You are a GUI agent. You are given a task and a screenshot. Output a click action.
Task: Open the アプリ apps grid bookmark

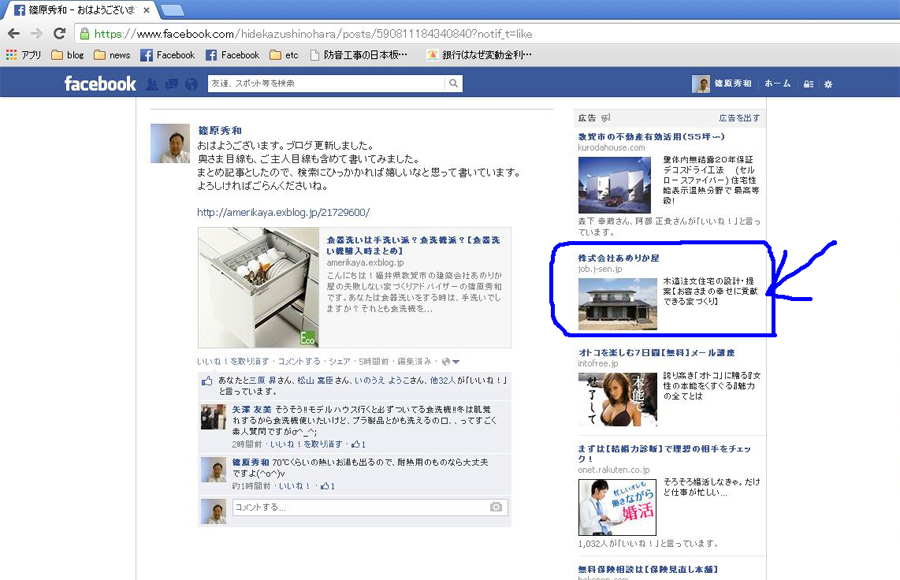tap(24, 55)
